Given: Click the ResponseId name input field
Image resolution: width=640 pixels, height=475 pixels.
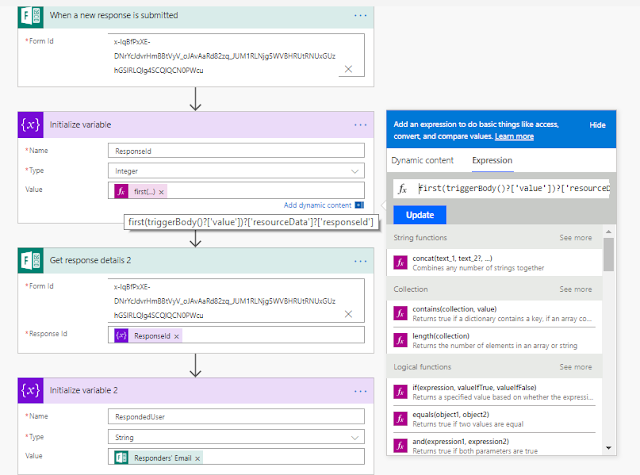Looking at the screenshot, I should (236, 151).
